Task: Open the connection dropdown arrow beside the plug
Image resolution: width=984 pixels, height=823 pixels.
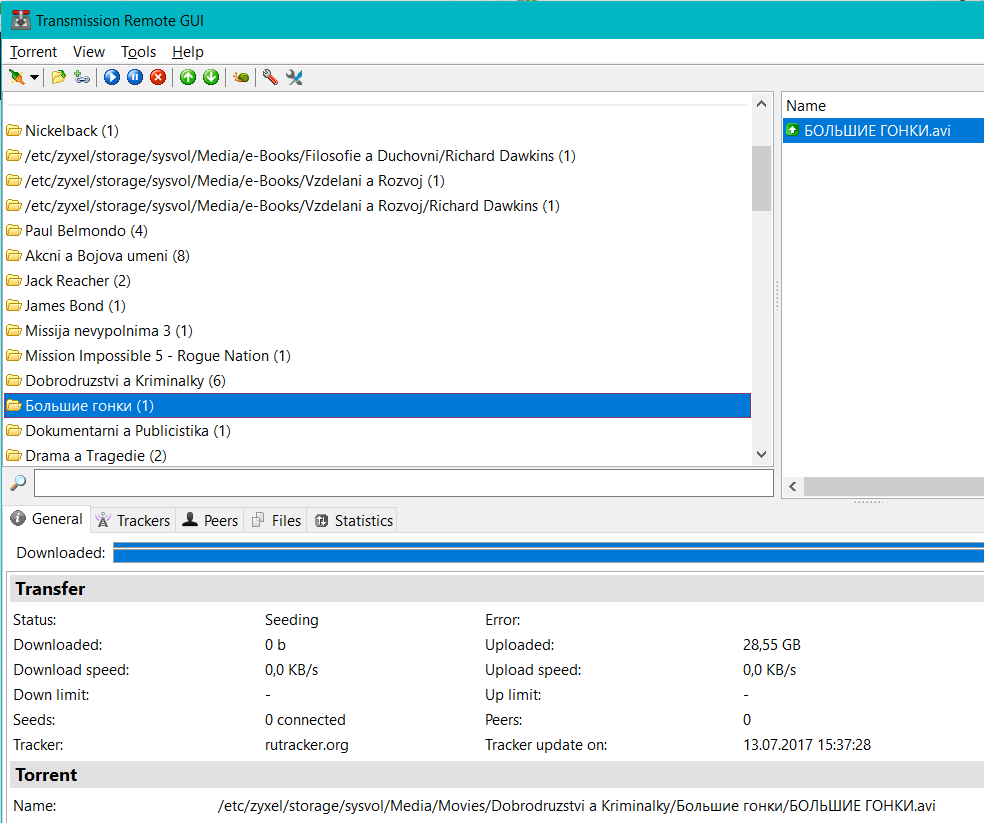Action: [35, 78]
